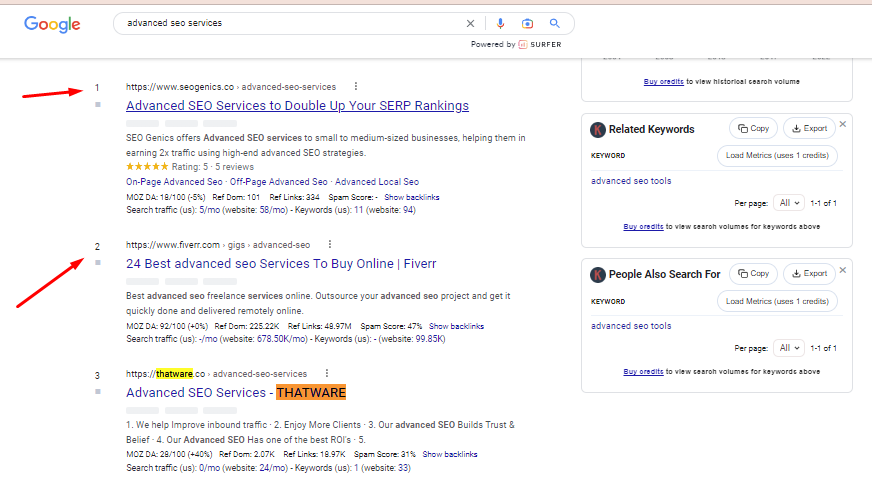
Task: Click Buy credits in People Also Search For
Action: pyautogui.click(x=643, y=372)
